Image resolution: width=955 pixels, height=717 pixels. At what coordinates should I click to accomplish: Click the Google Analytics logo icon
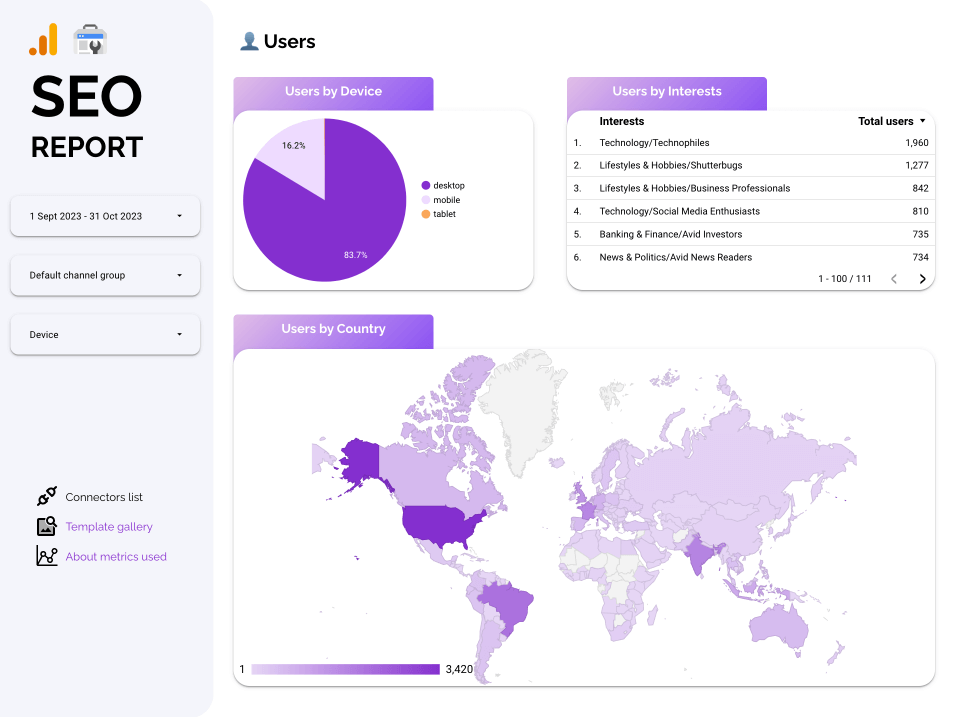point(43,40)
